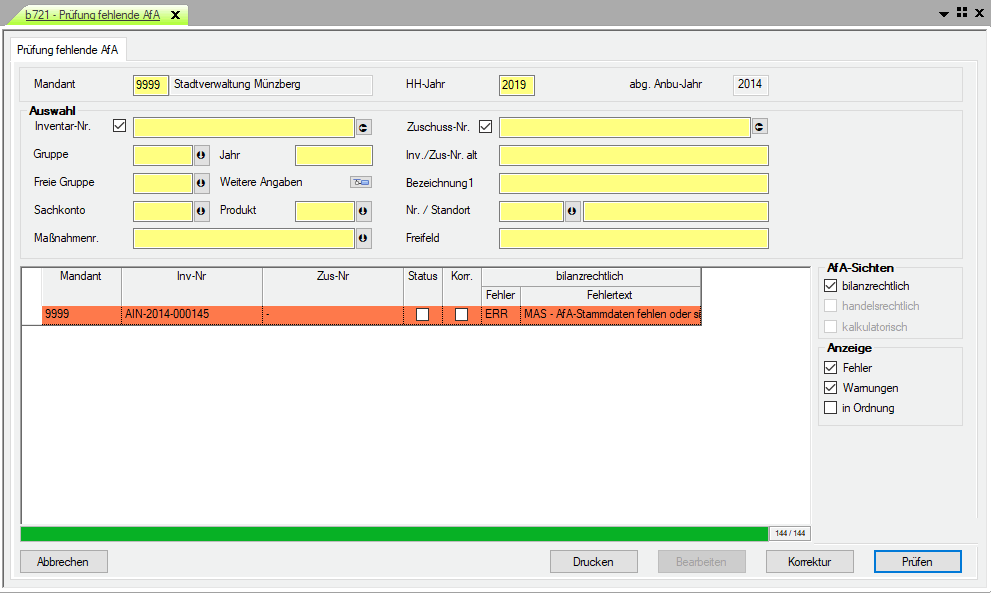Open the Gruppe selection lookup button
Image resolution: width=993 pixels, height=593 pixels.
click(201, 155)
